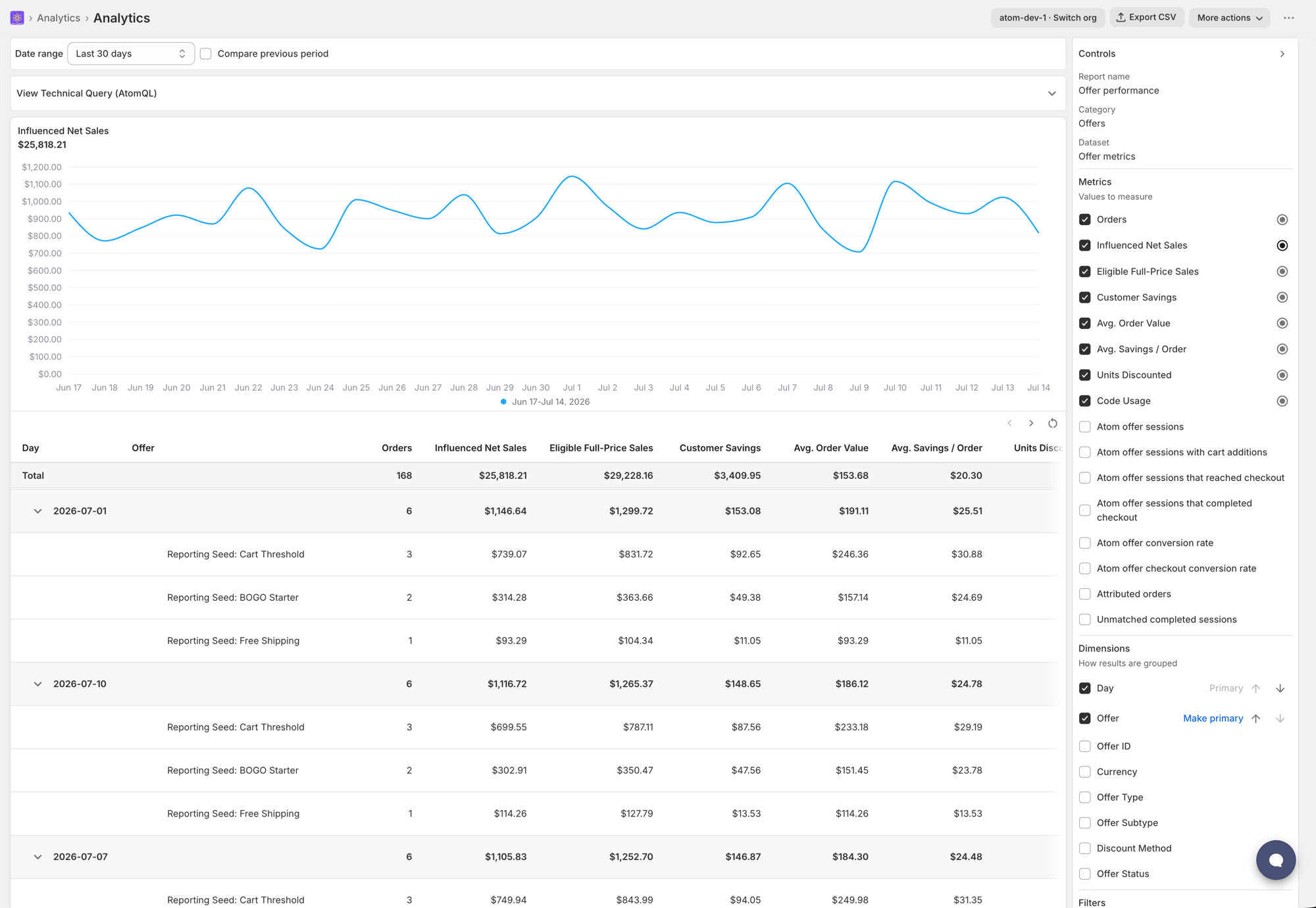This screenshot has height=908, width=1316.
Task: Click the Analytics breadcrumb link
Action: (59, 18)
